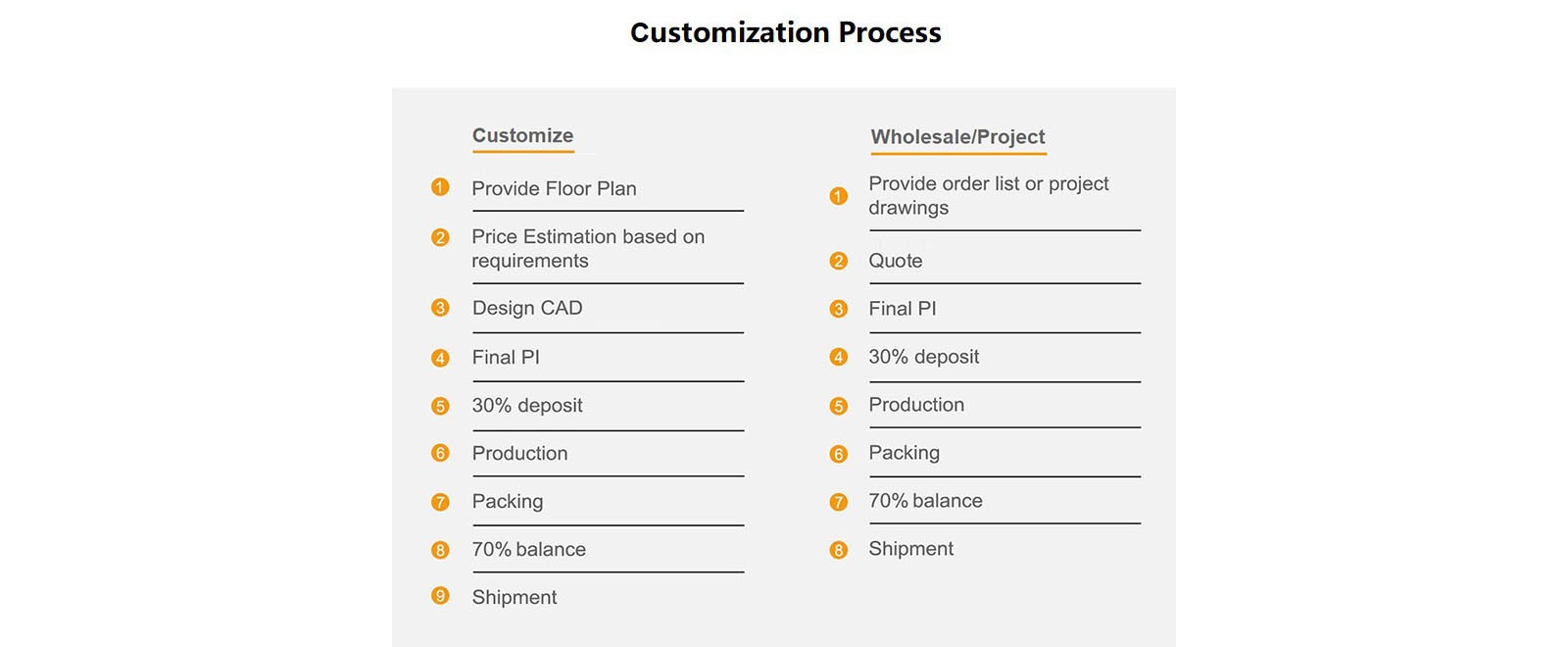
Task: Click orange number 6 beside Wholesale Packing
Action: [x=838, y=454]
